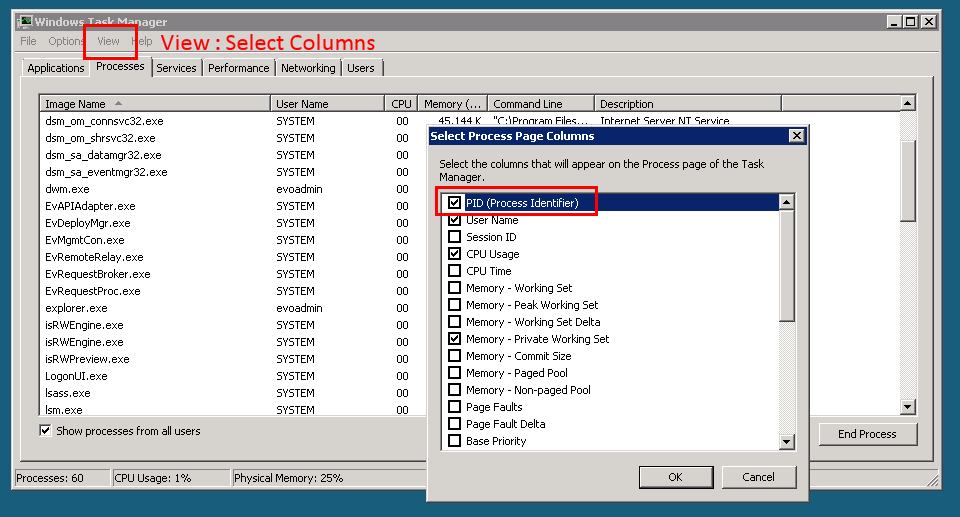Switch to the Performance tab
960x517 pixels.
[x=239, y=68]
